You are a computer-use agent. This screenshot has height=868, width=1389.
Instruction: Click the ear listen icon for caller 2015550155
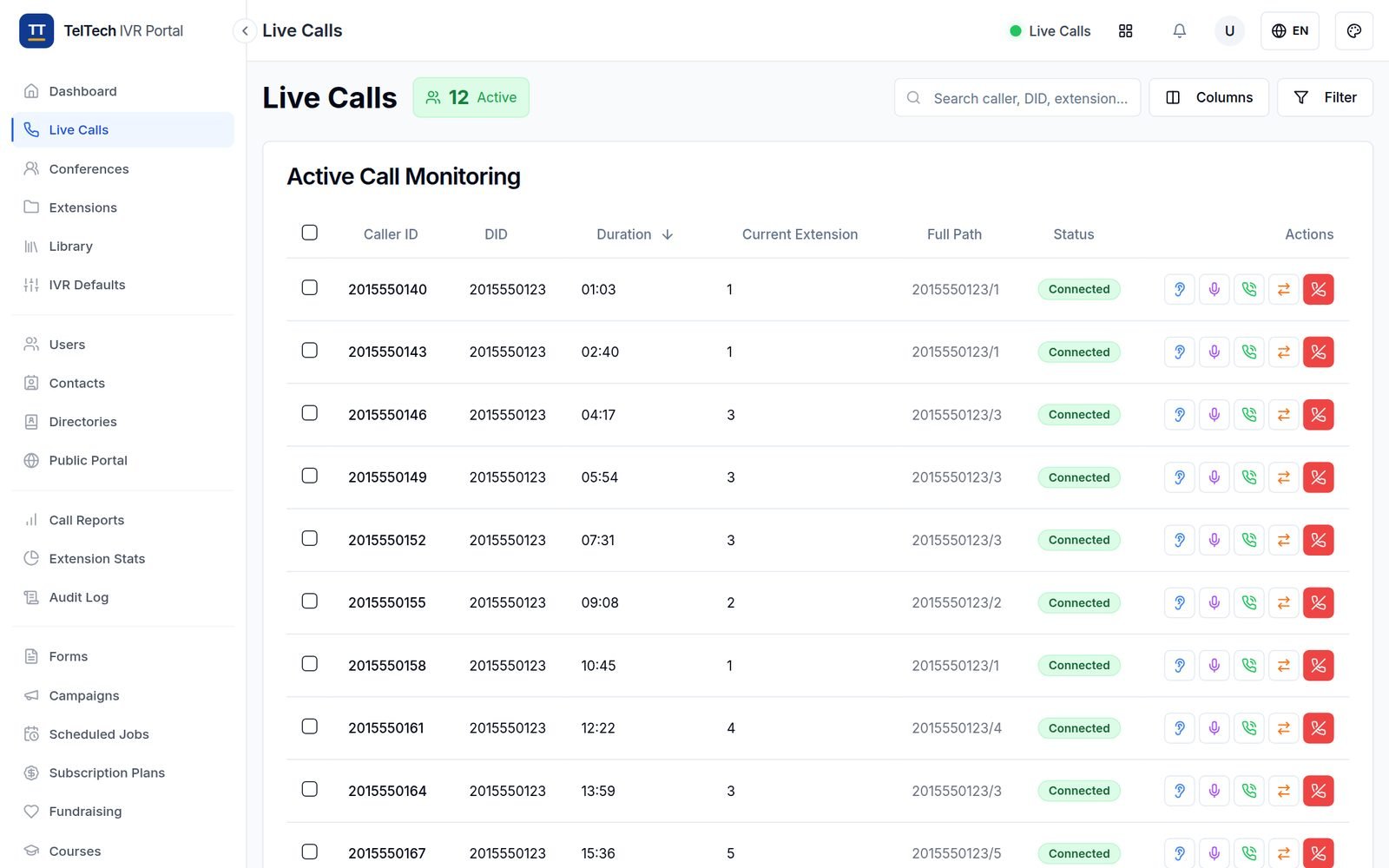pos(1179,602)
